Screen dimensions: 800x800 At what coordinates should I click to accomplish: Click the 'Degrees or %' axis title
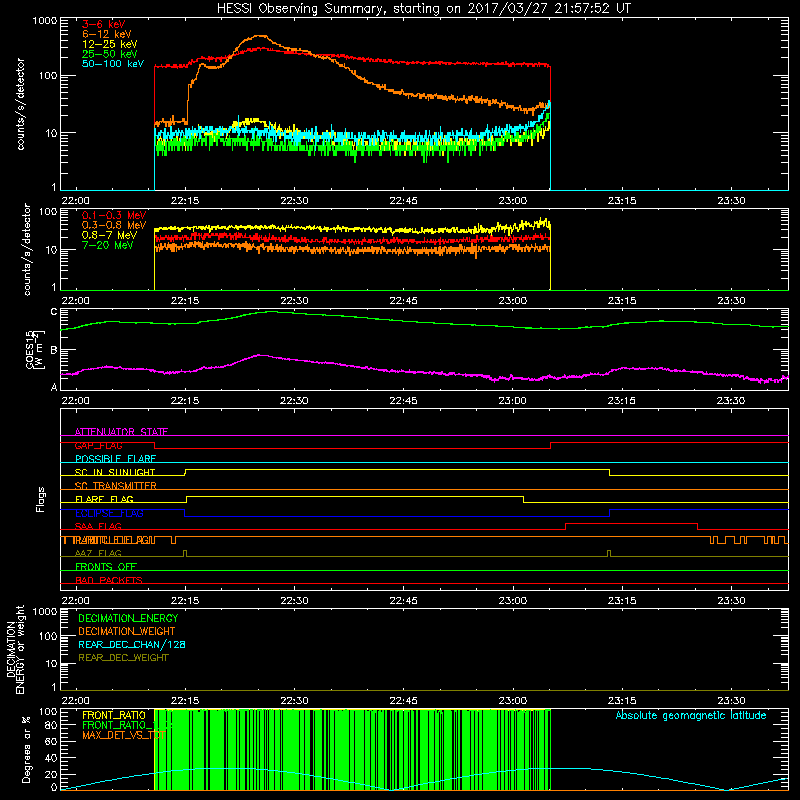(x=26, y=749)
